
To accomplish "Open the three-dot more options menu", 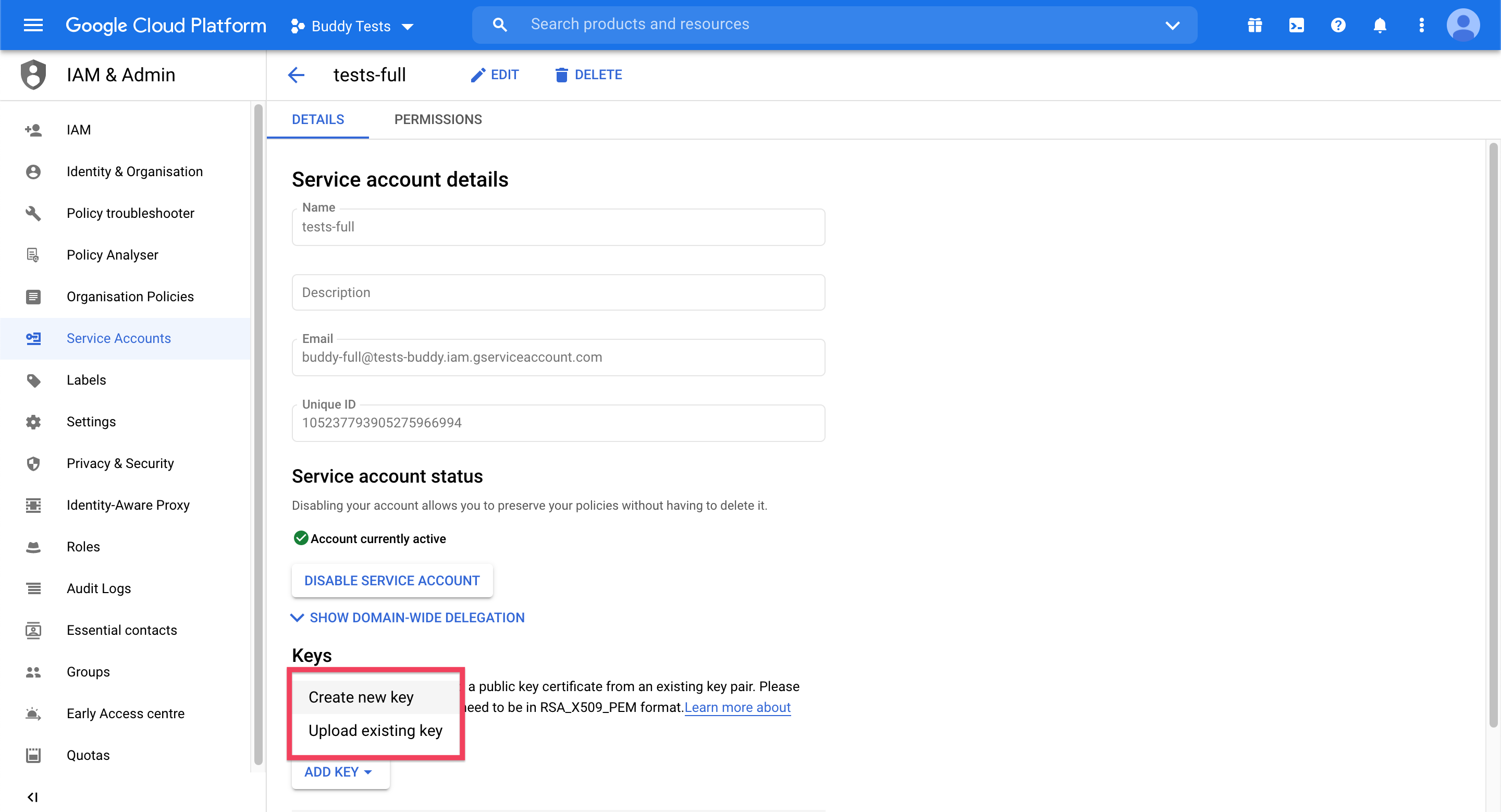I will click(x=1421, y=25).
